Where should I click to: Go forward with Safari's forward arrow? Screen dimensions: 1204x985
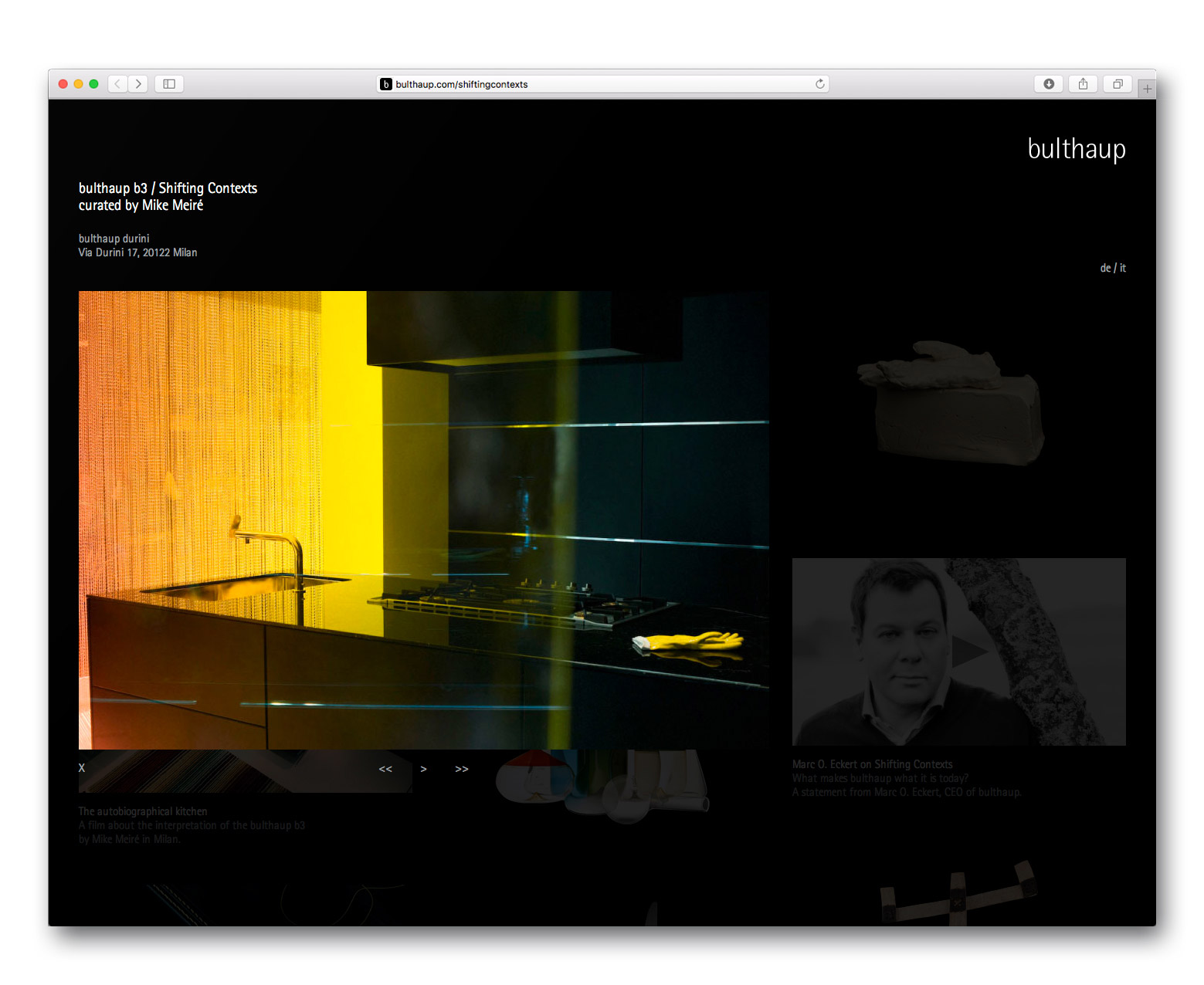(x=138, y=83)
